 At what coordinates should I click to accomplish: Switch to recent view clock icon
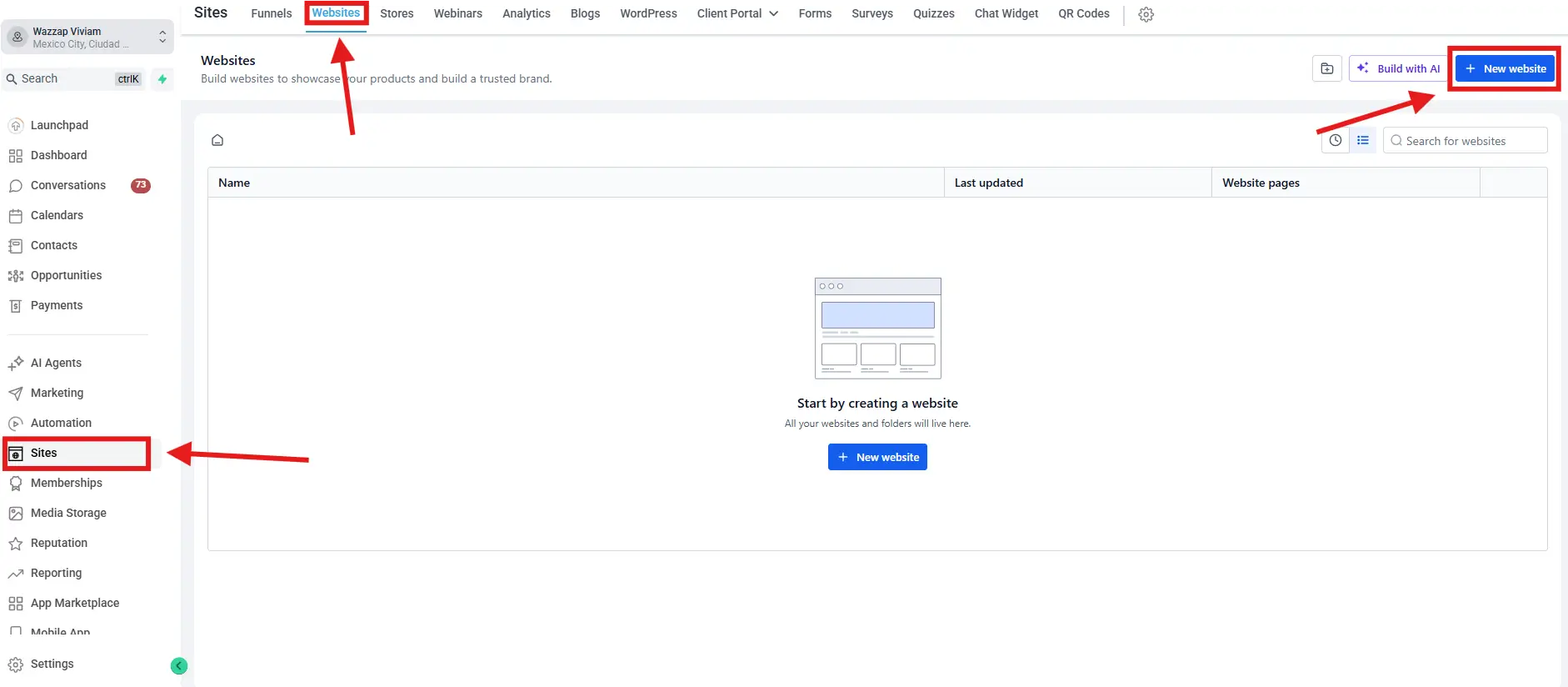(x=1335, y=140)
